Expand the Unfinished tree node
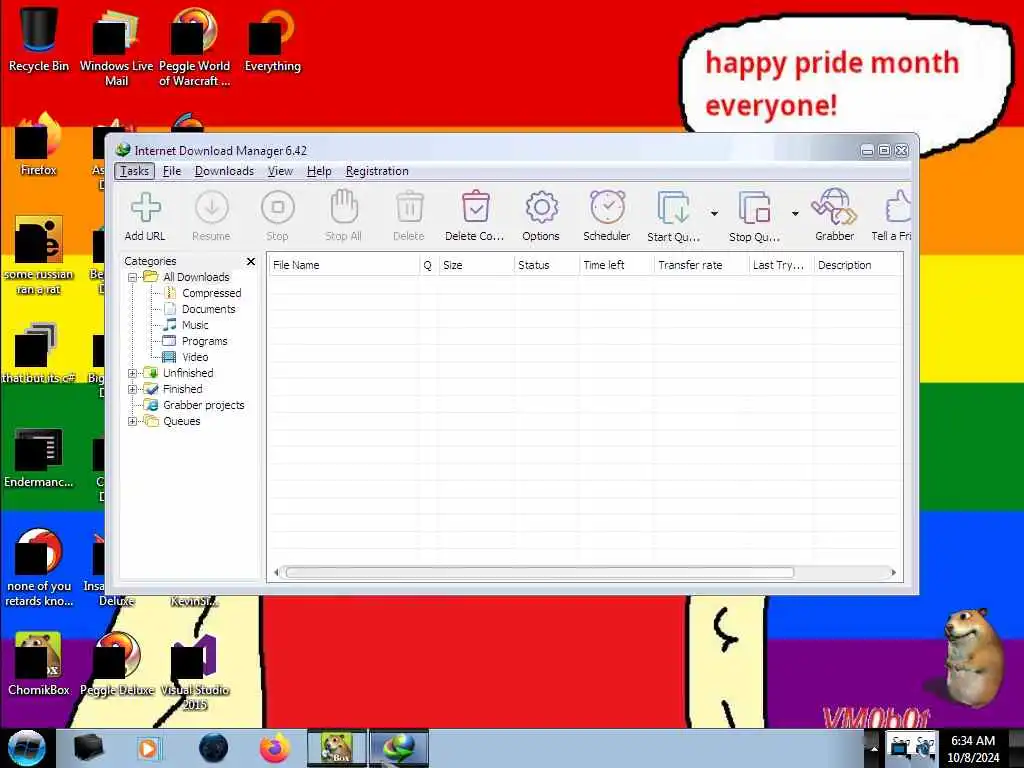Viewport: 1024px width, 768px height. click(x=133, y=373)
